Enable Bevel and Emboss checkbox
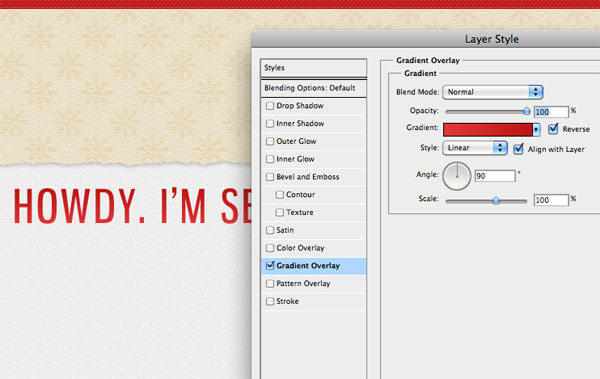Screen dimensions: 600x379 pos(270,177)
